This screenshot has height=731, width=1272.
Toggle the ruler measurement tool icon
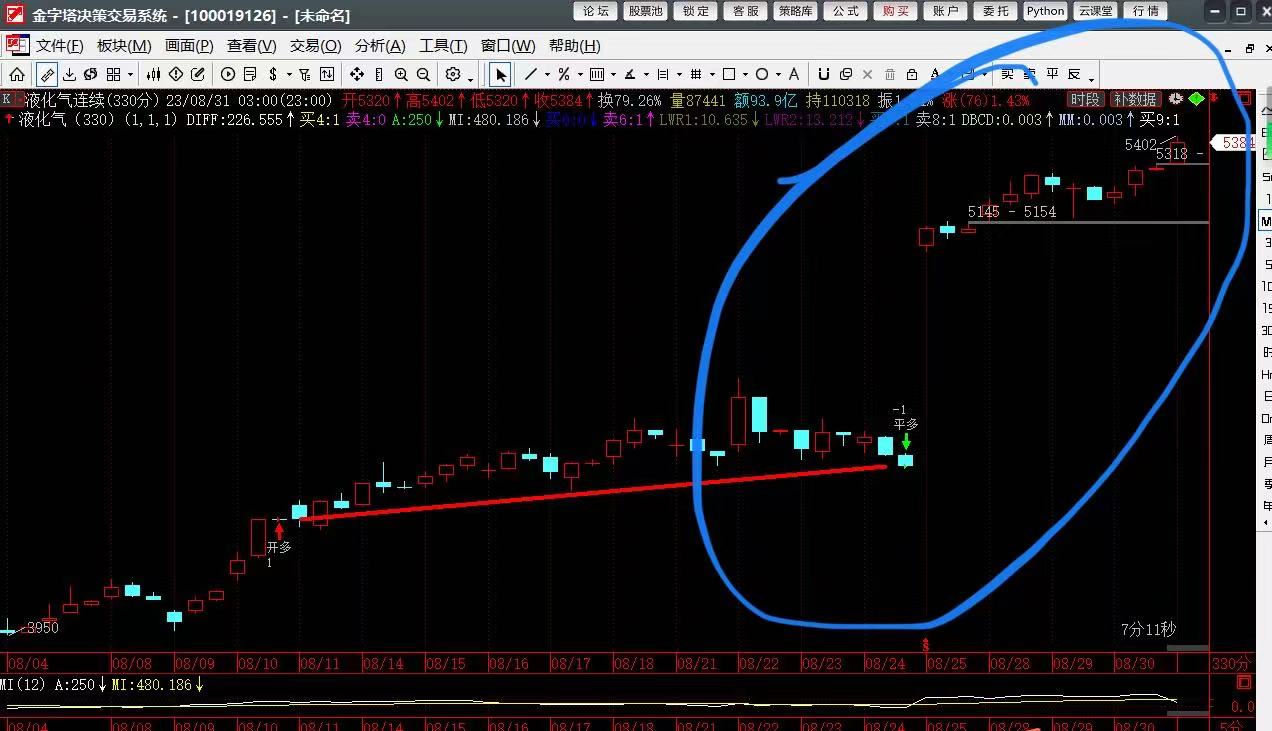tap(46, 74)
